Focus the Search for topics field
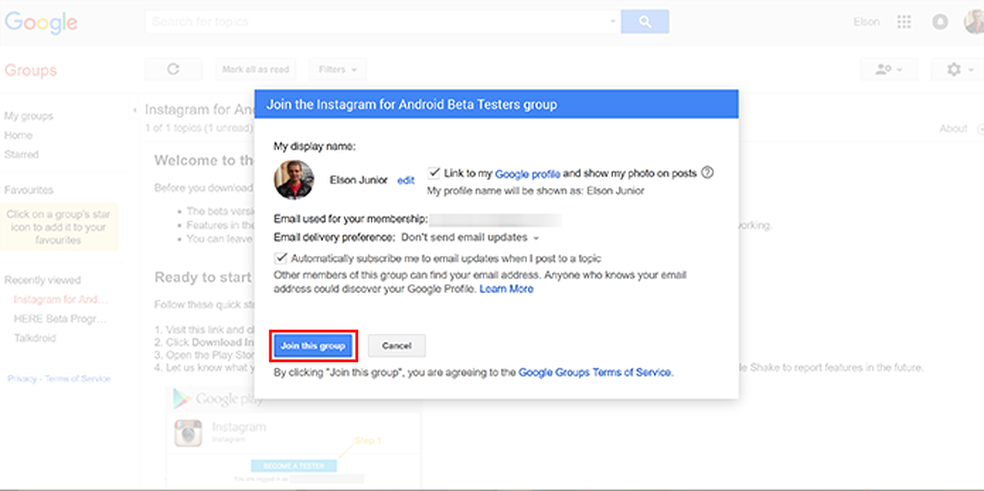 (377, 21)
